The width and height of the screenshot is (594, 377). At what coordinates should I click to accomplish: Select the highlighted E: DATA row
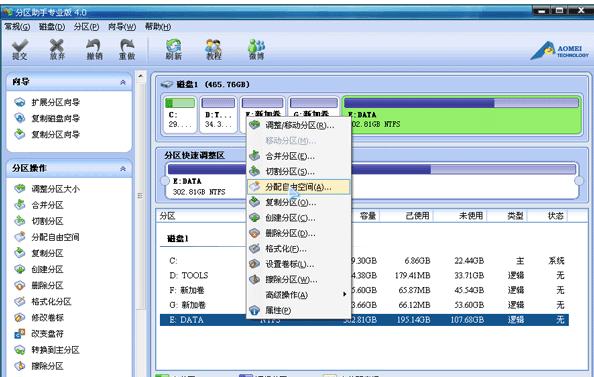pos(364,320)
